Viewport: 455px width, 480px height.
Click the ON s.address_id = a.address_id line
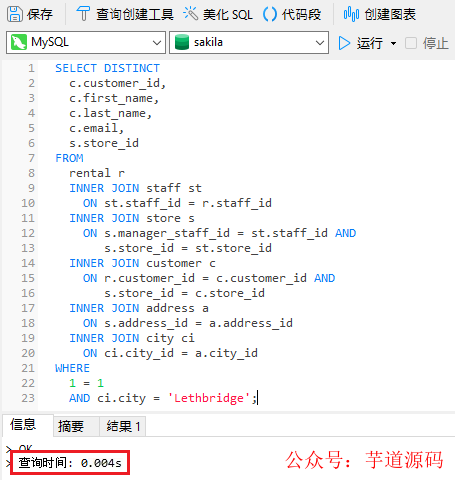point(188,323)
